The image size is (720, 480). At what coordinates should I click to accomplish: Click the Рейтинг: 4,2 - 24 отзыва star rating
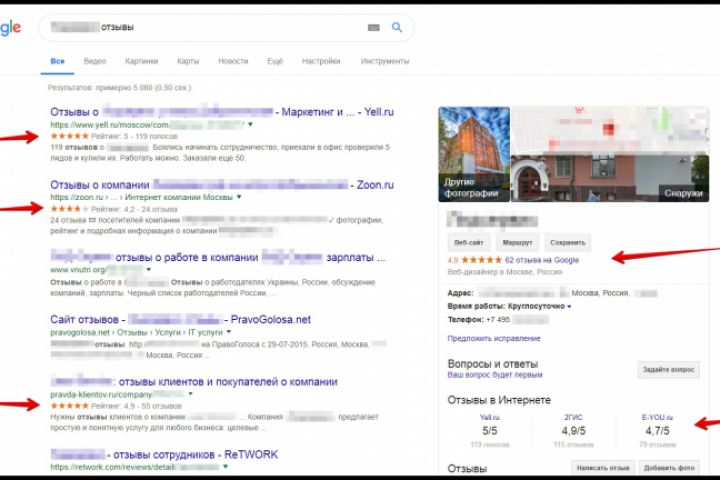(x=113, y=209)
